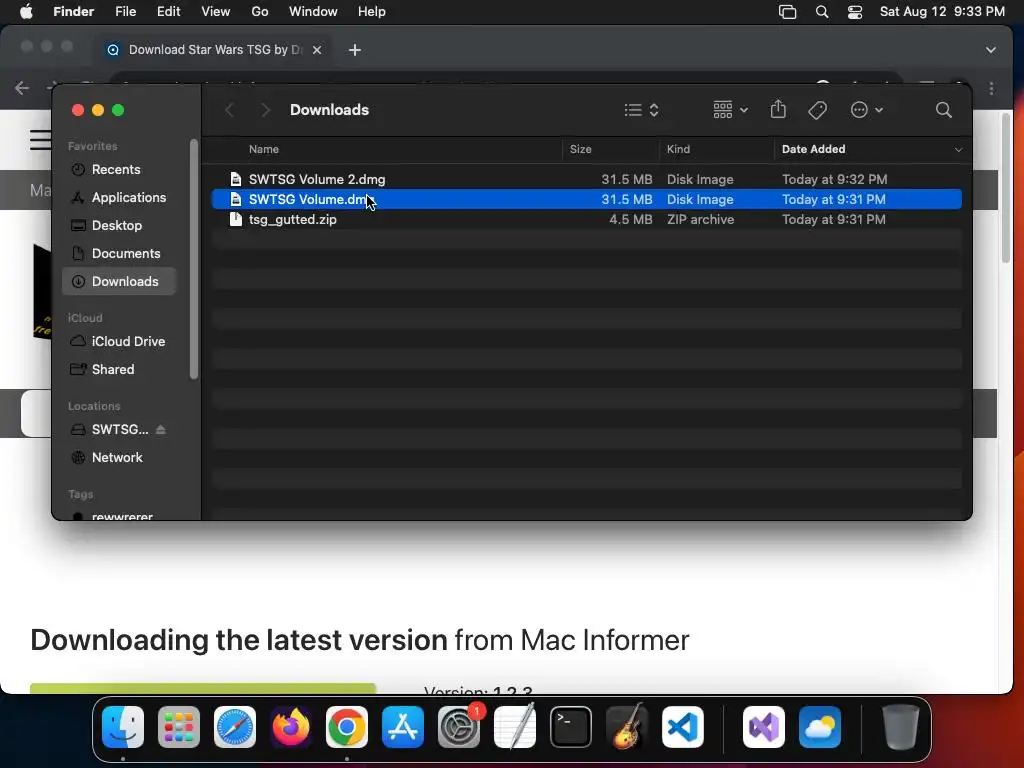Open GarageBand from the Dock
Image resolution: width=1024 pixels, height=768 pixels.
627,727
